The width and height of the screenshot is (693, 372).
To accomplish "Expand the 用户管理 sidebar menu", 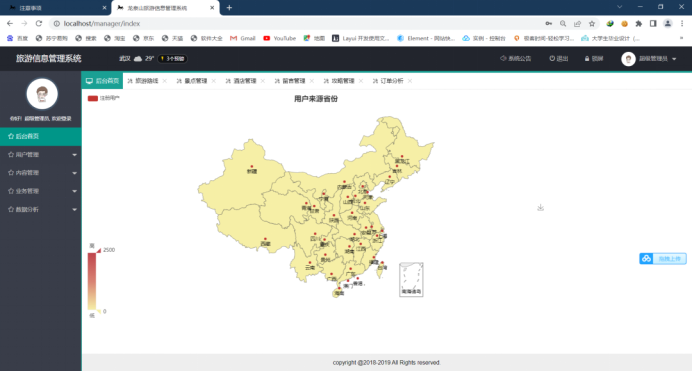I will pos(41,155).
